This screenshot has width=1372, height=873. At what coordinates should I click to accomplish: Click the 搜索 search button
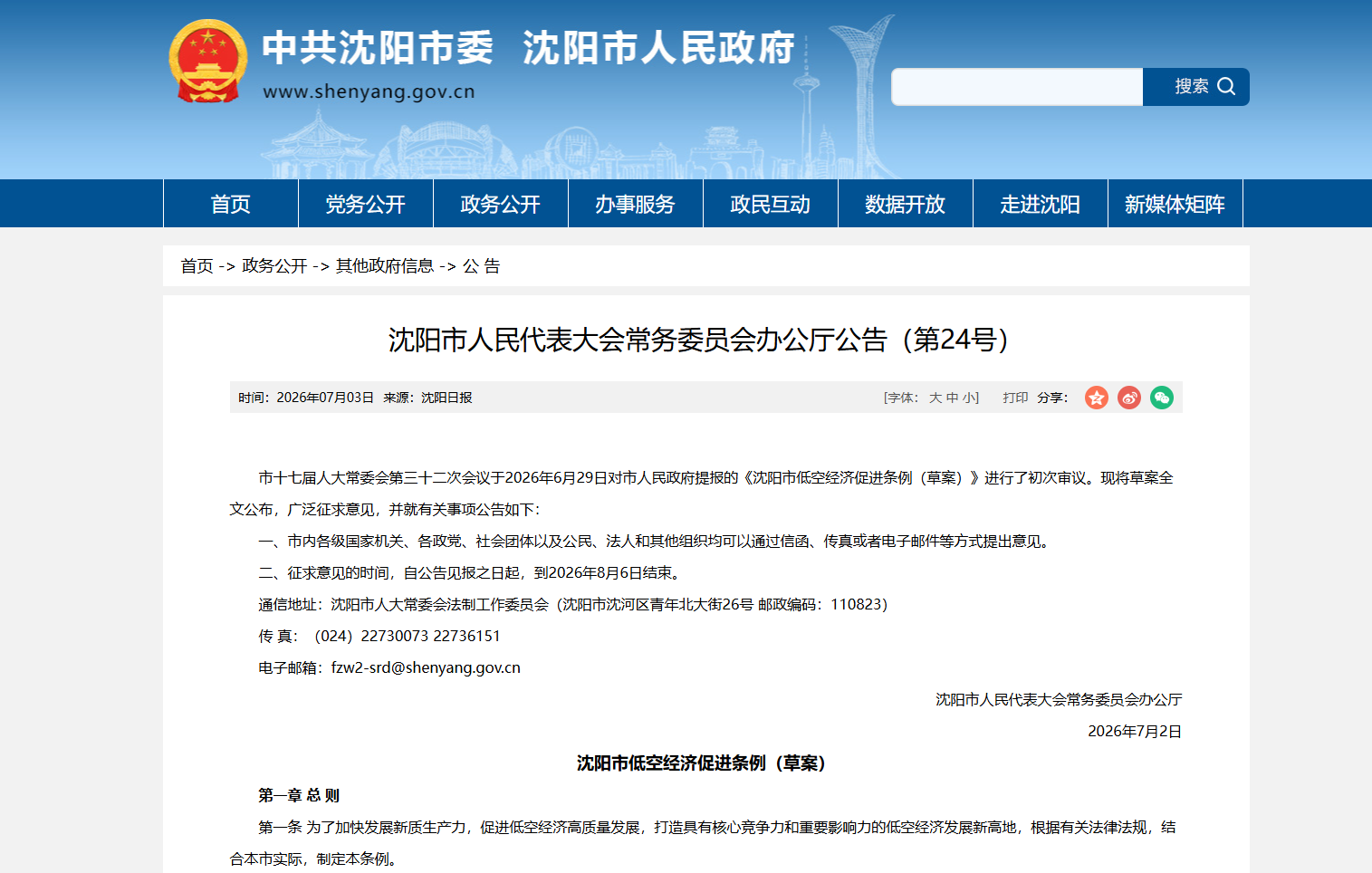(1196, 87)
